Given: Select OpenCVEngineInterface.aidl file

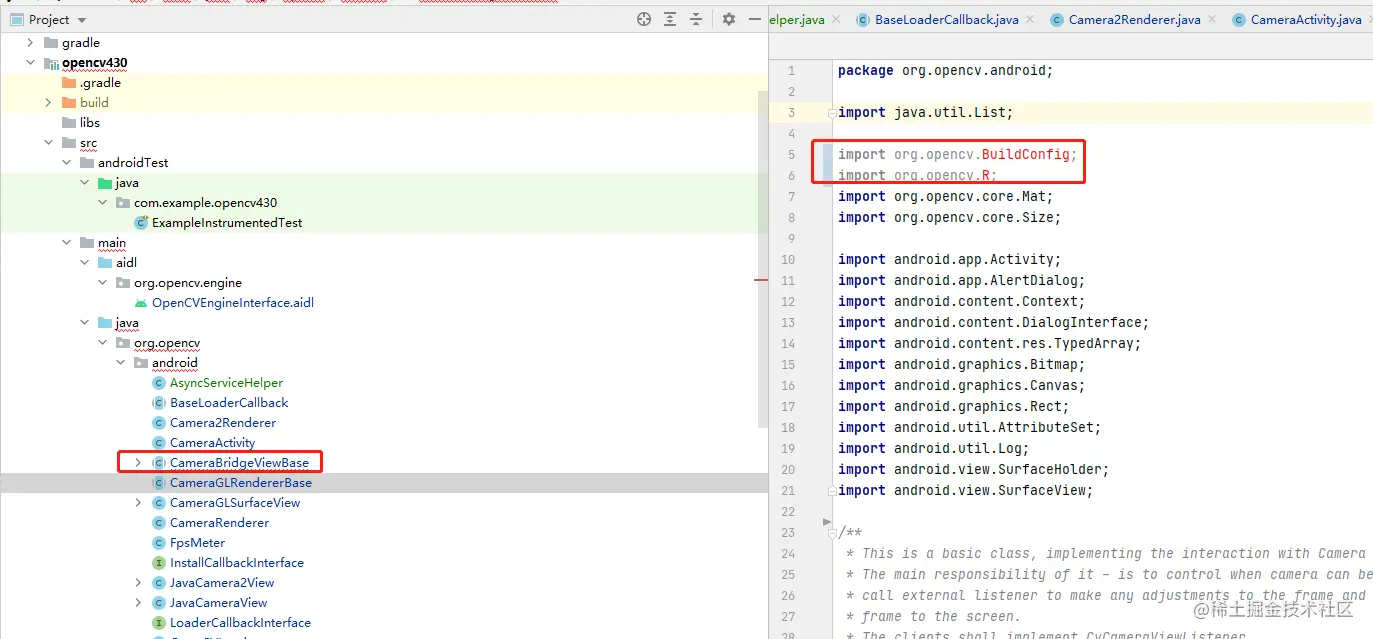Looking at the screenshot, I should [233, 303].
